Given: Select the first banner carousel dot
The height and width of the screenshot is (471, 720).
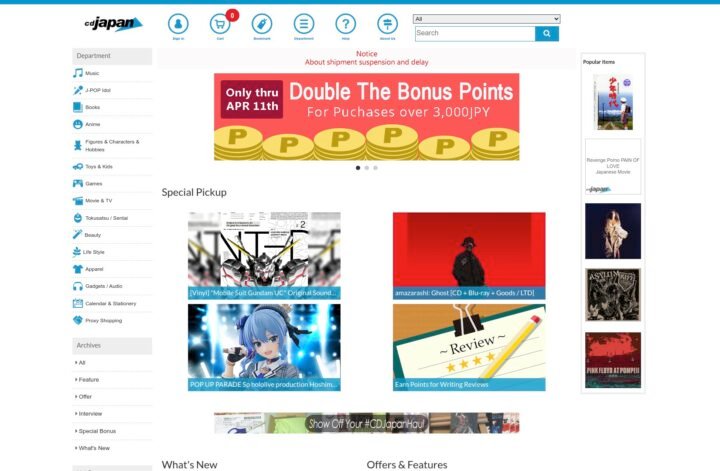Looking at the screenshot, I should point(358,168).
